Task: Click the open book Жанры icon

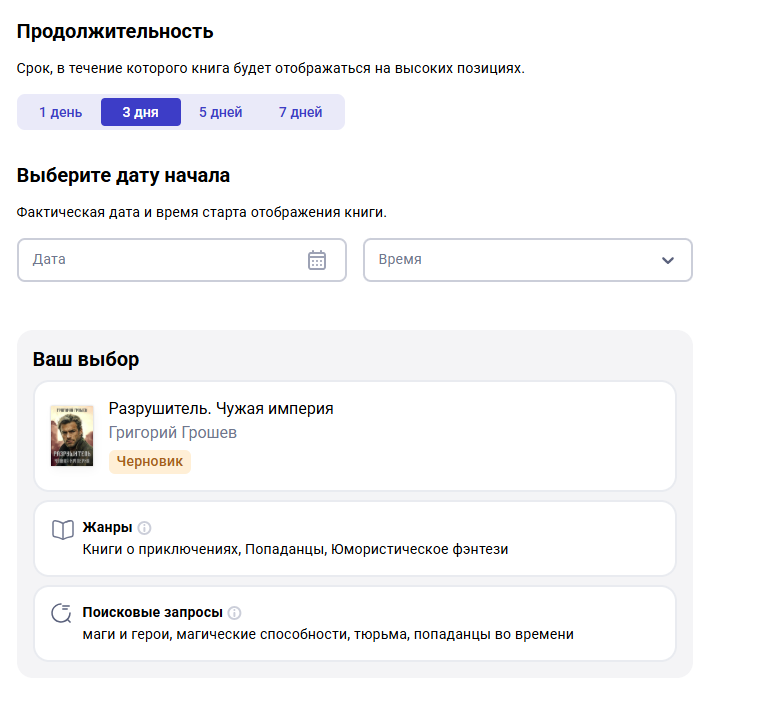Action: 63,530
